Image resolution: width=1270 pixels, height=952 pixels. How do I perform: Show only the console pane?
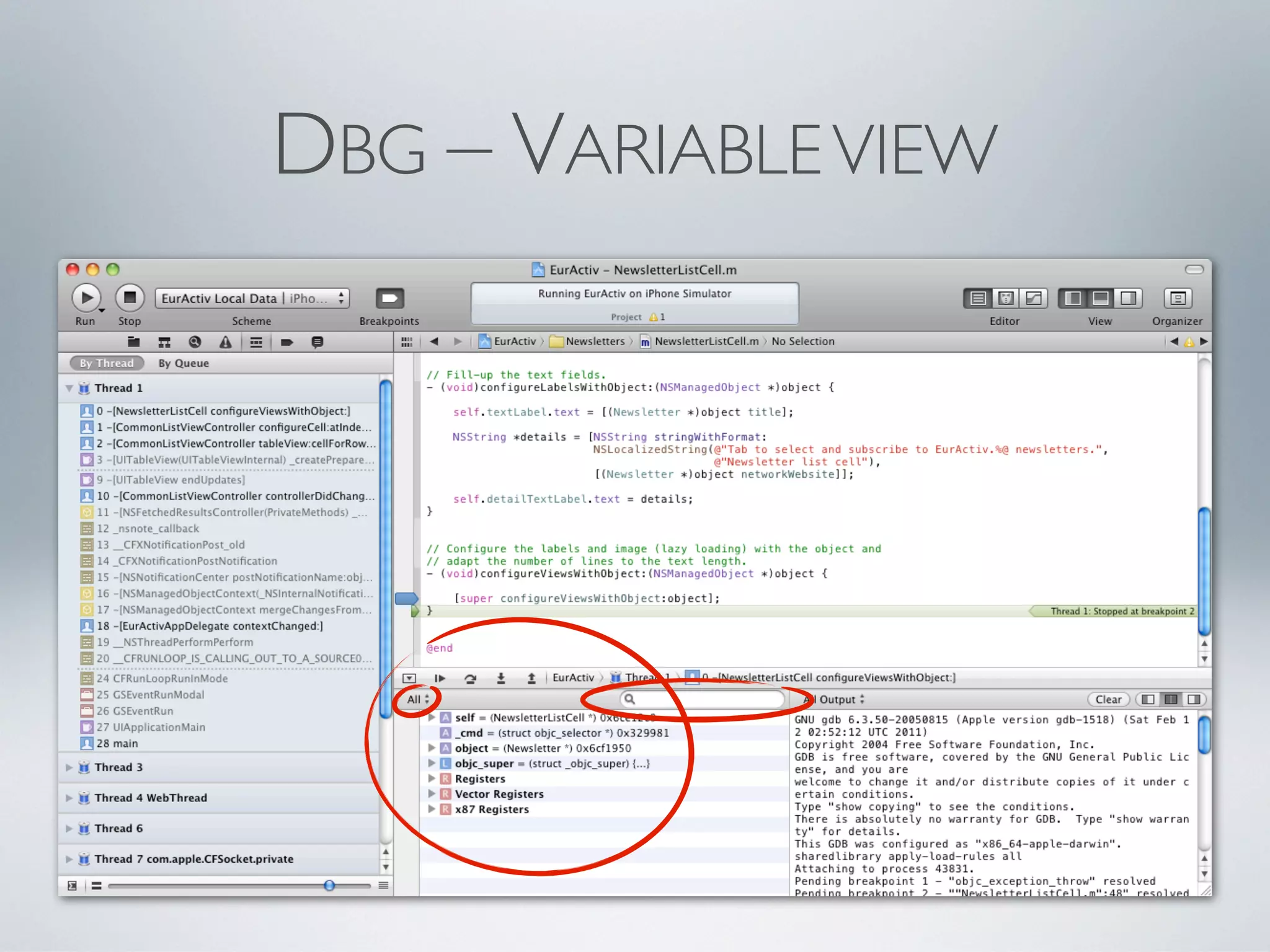point(1194,699)
